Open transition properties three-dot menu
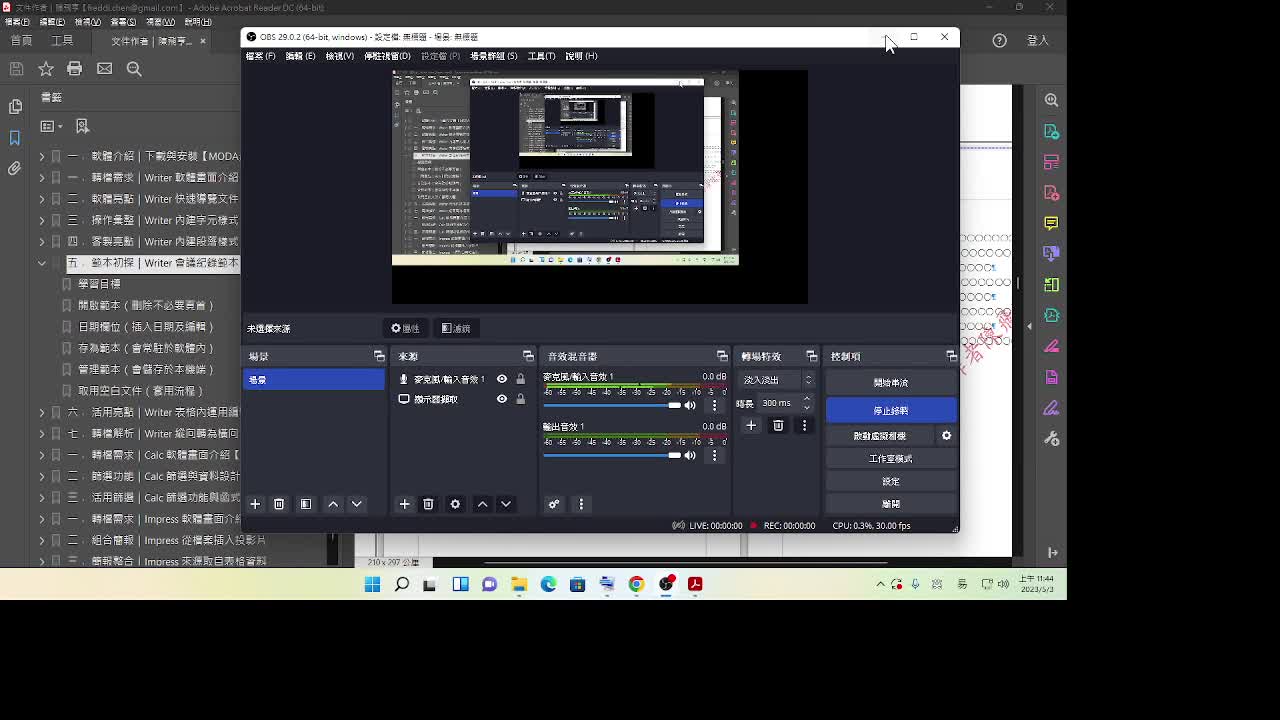Viewport: 1280px width, 720px height. coord(804,425)
